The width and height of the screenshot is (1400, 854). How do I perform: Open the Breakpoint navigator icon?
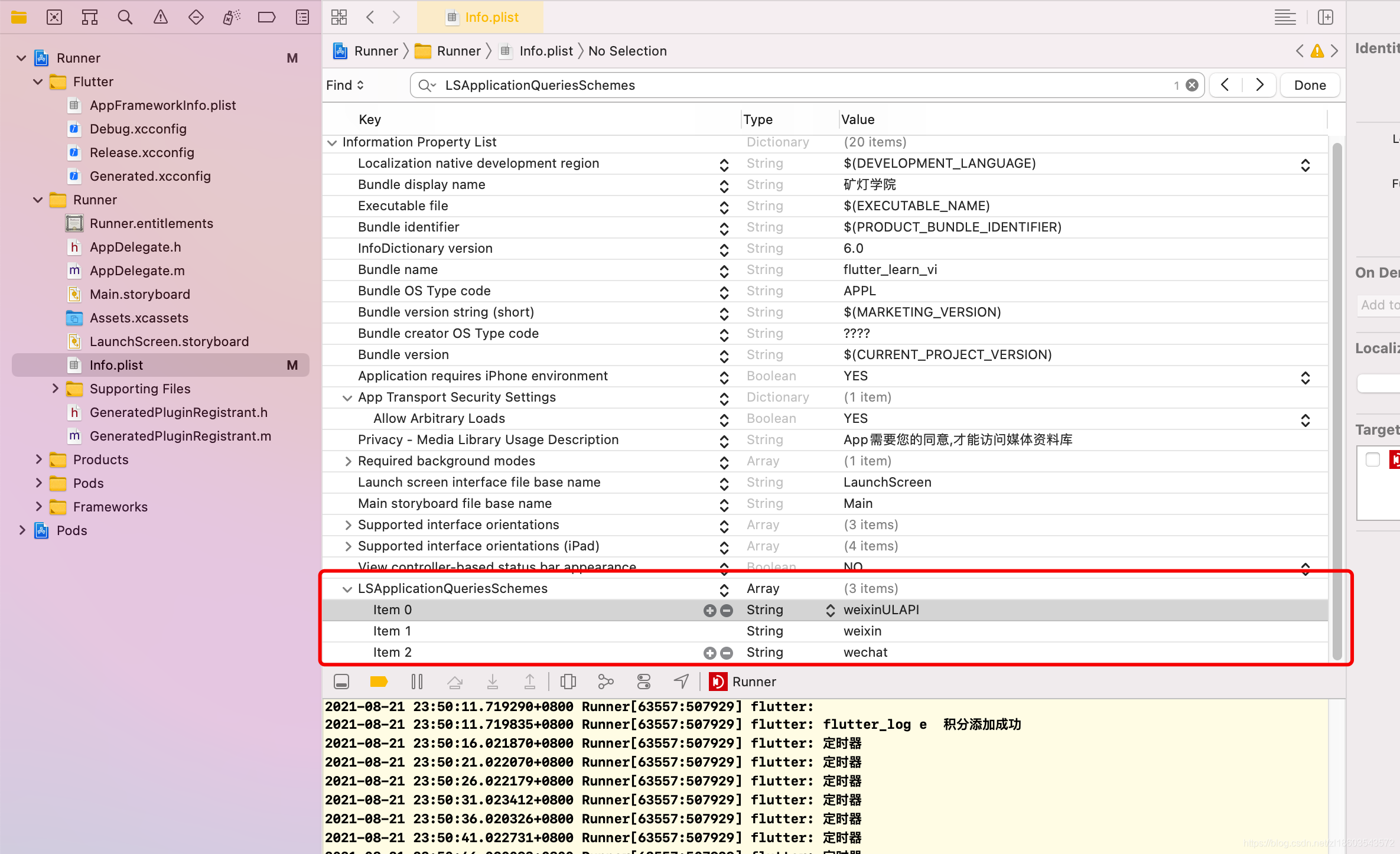click(x=266, y=17)
